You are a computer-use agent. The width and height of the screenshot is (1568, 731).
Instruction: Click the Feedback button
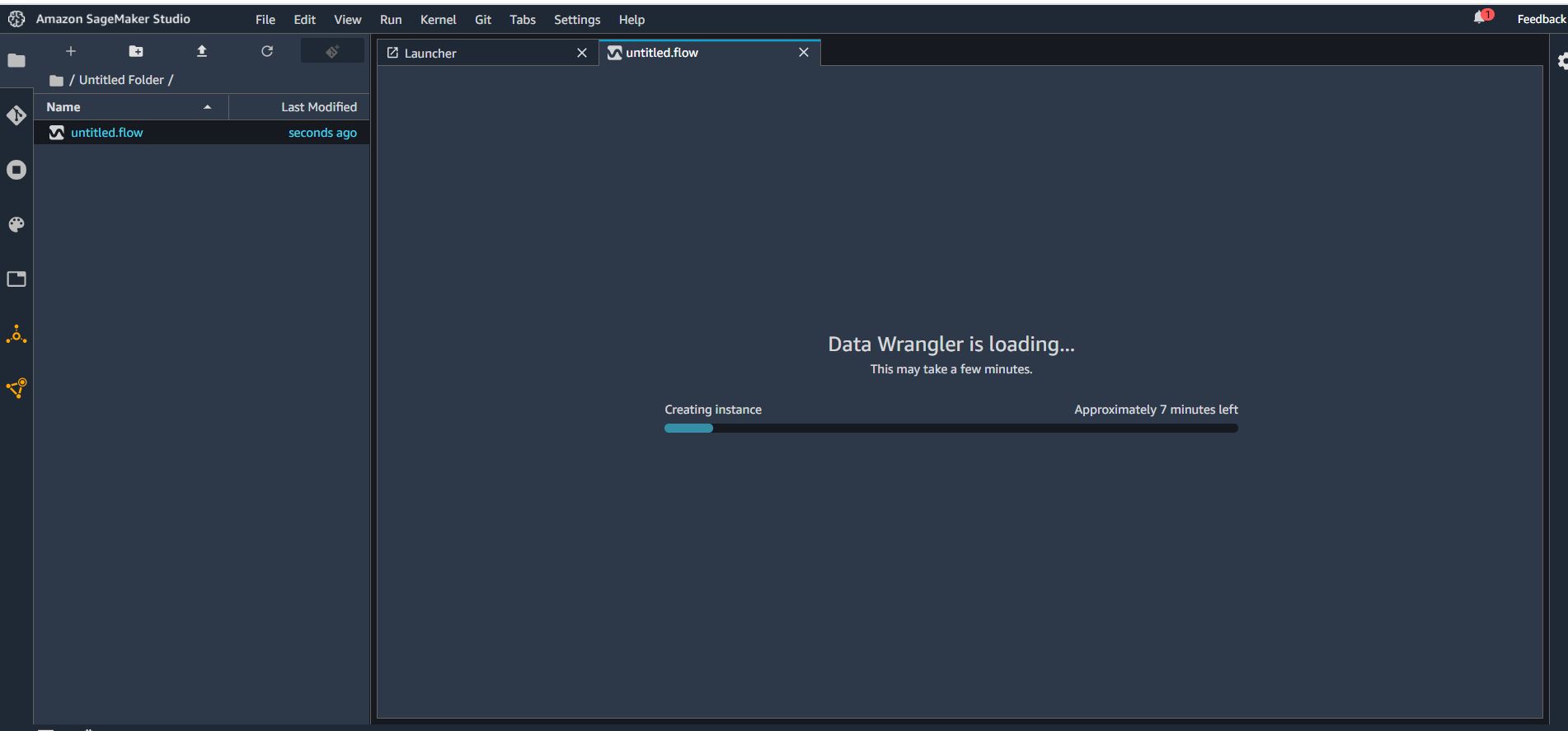[1541, 19]
